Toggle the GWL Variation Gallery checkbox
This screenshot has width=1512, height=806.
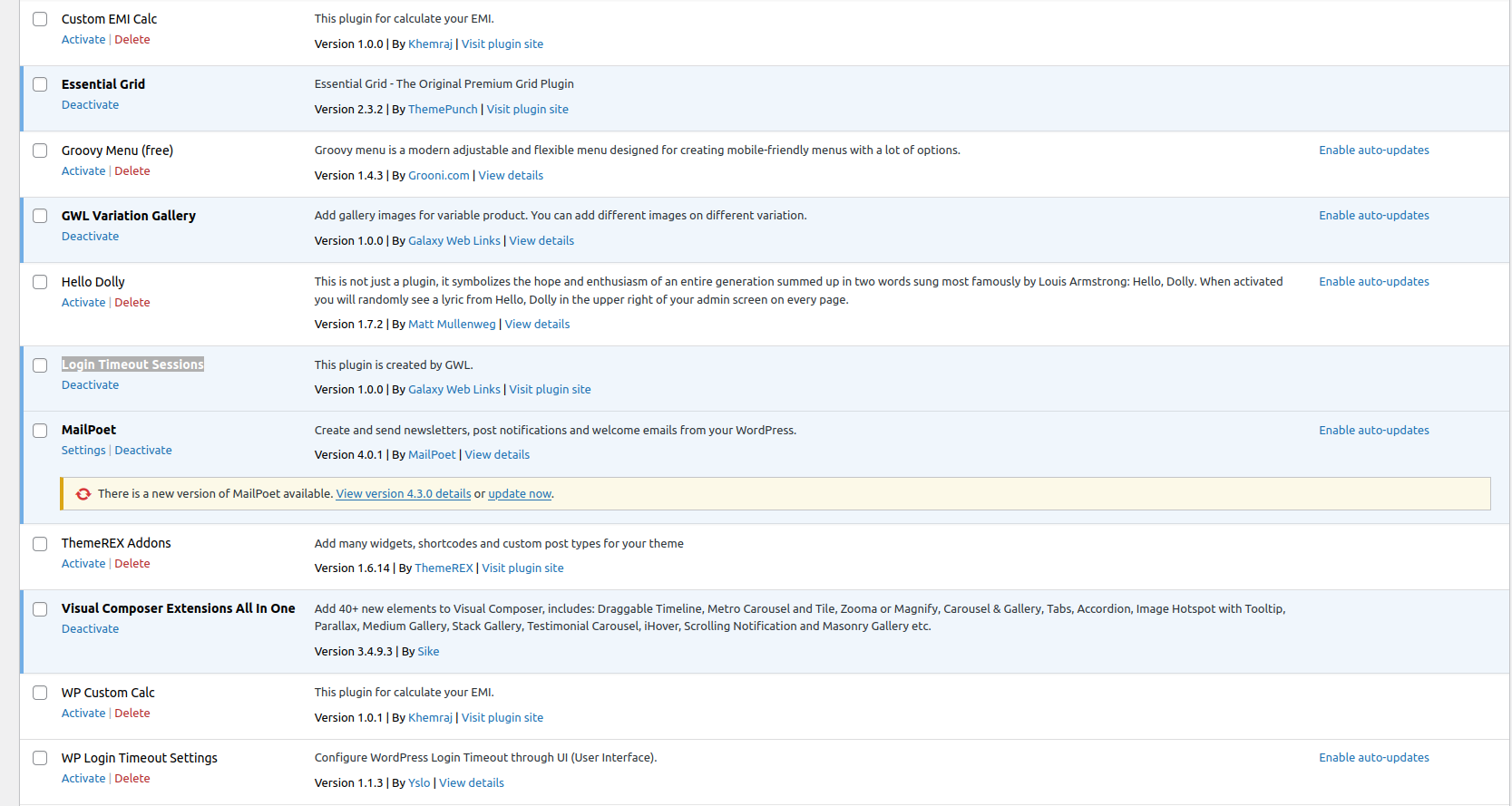coord(40,216)
